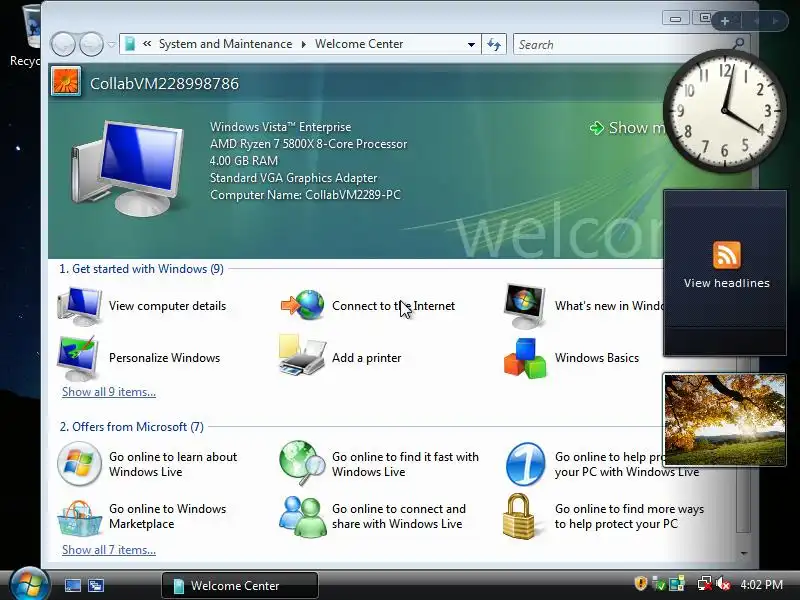
Task: Click the scrollbar down arrow
Action: tap(744, 553)
